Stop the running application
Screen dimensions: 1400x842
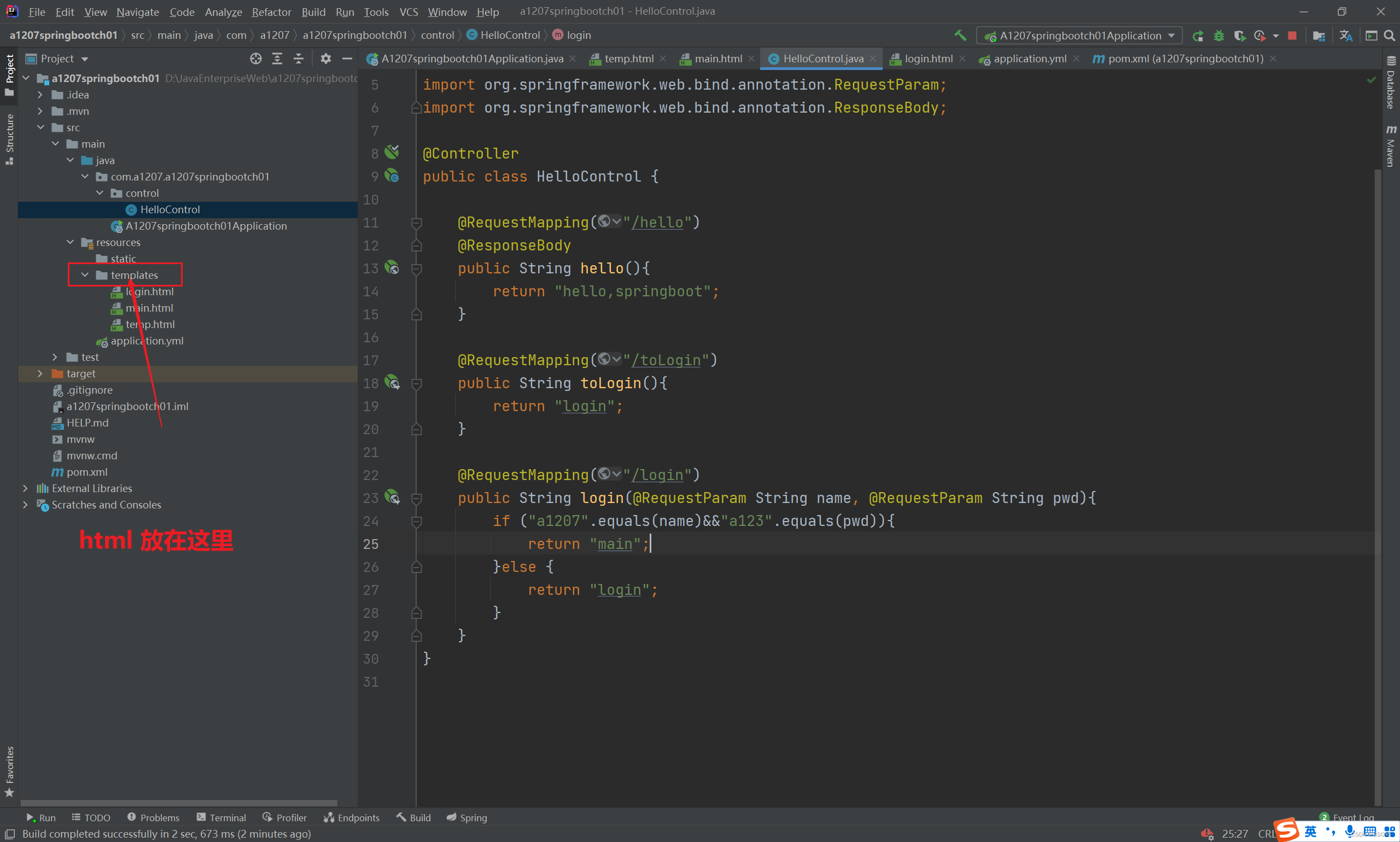pyautogui.click(x=1292, y=36)
